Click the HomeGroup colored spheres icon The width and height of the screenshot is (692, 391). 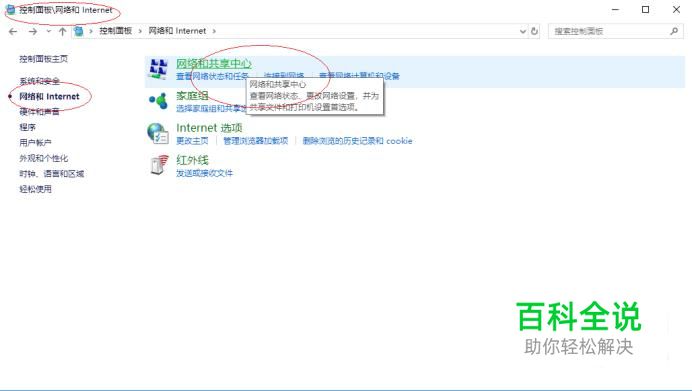158,101
